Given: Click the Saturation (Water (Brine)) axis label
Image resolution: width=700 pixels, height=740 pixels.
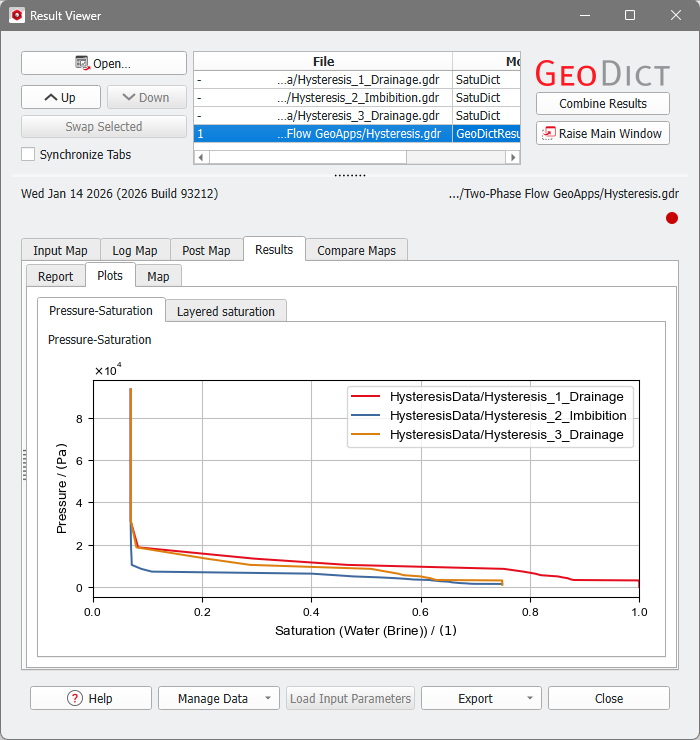Looking at the screenshot, I should click(x=366, y=631).
